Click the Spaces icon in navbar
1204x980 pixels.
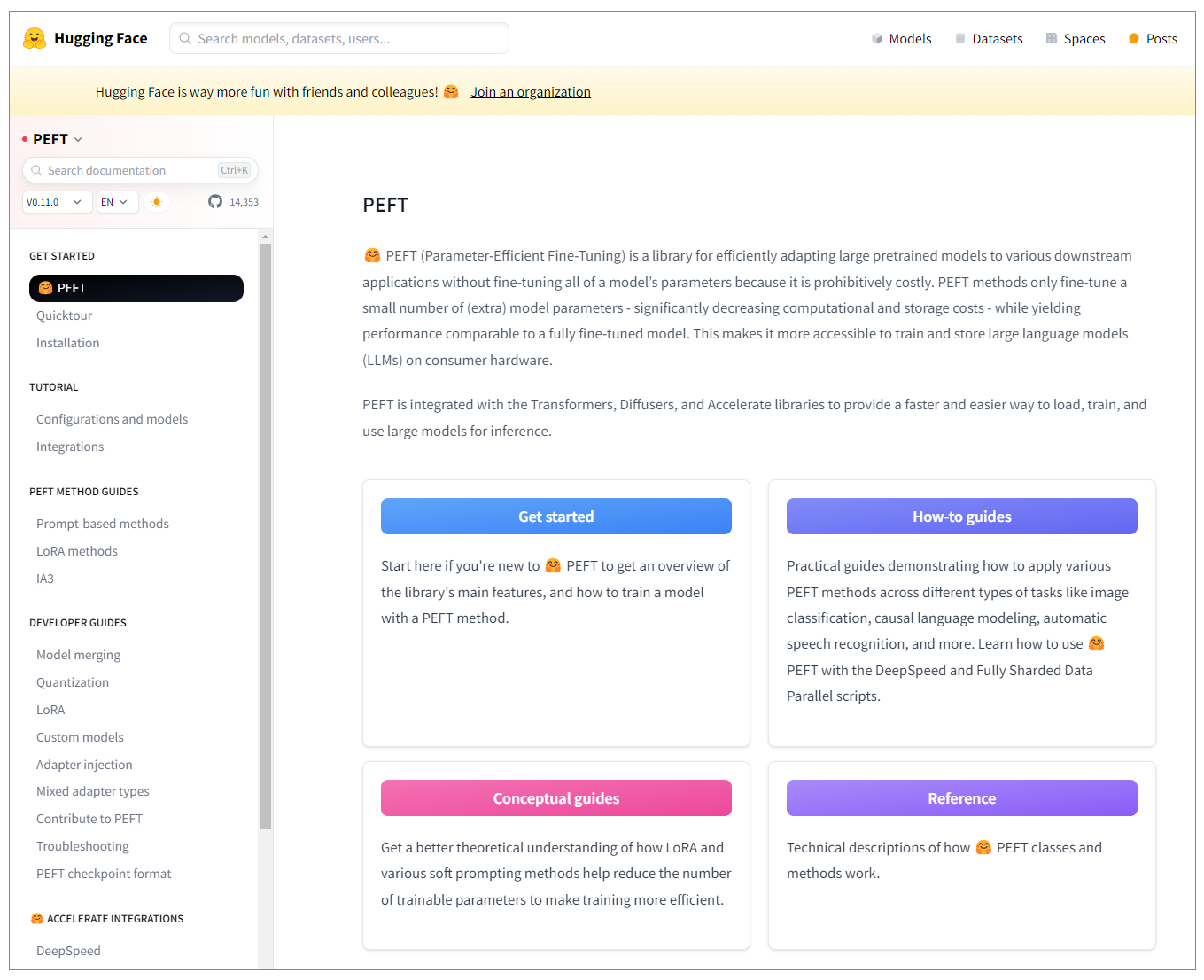point(1052,39)
